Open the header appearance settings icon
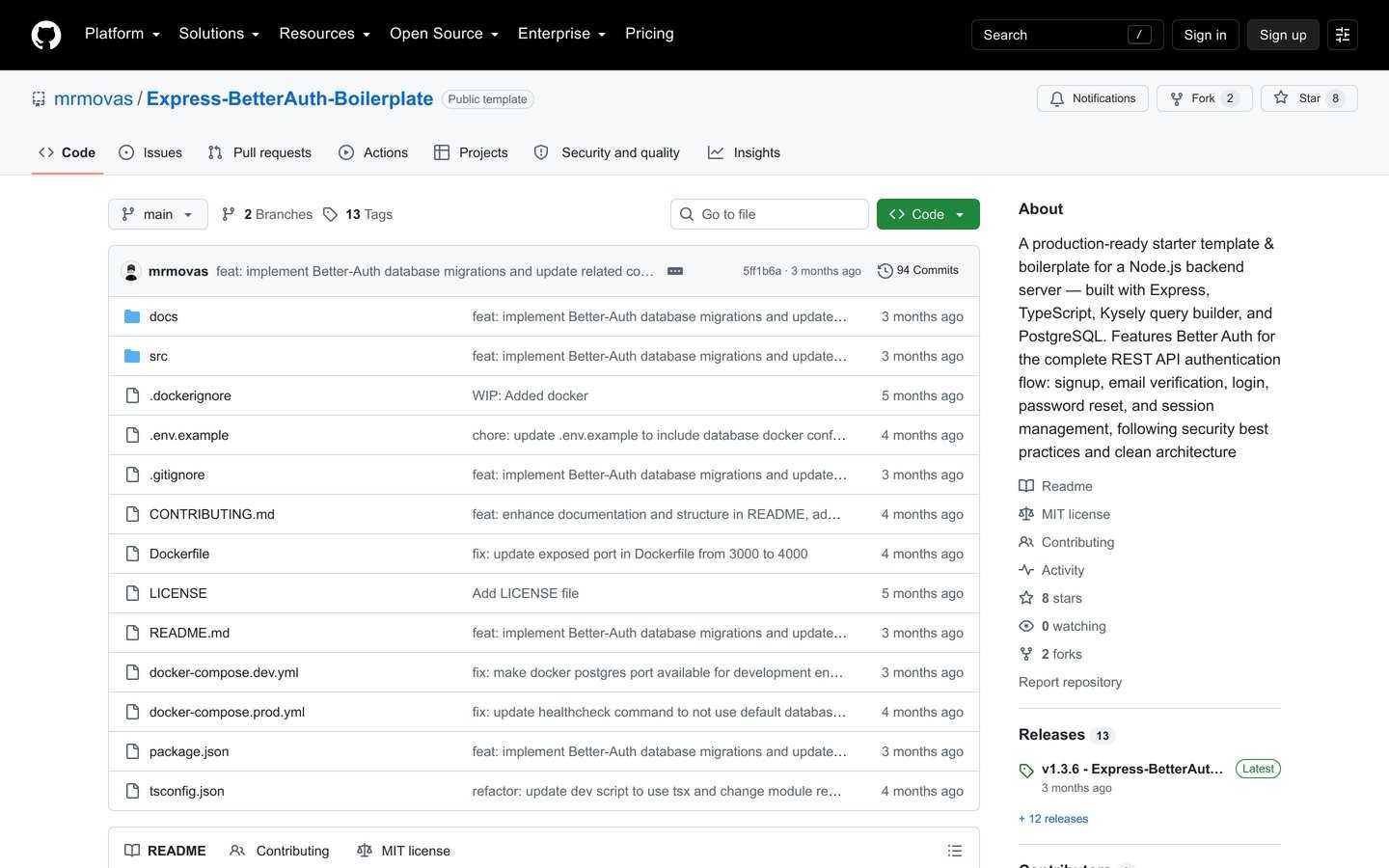The height and width of the screenshot is (868, 1389). click(1343, 35)
